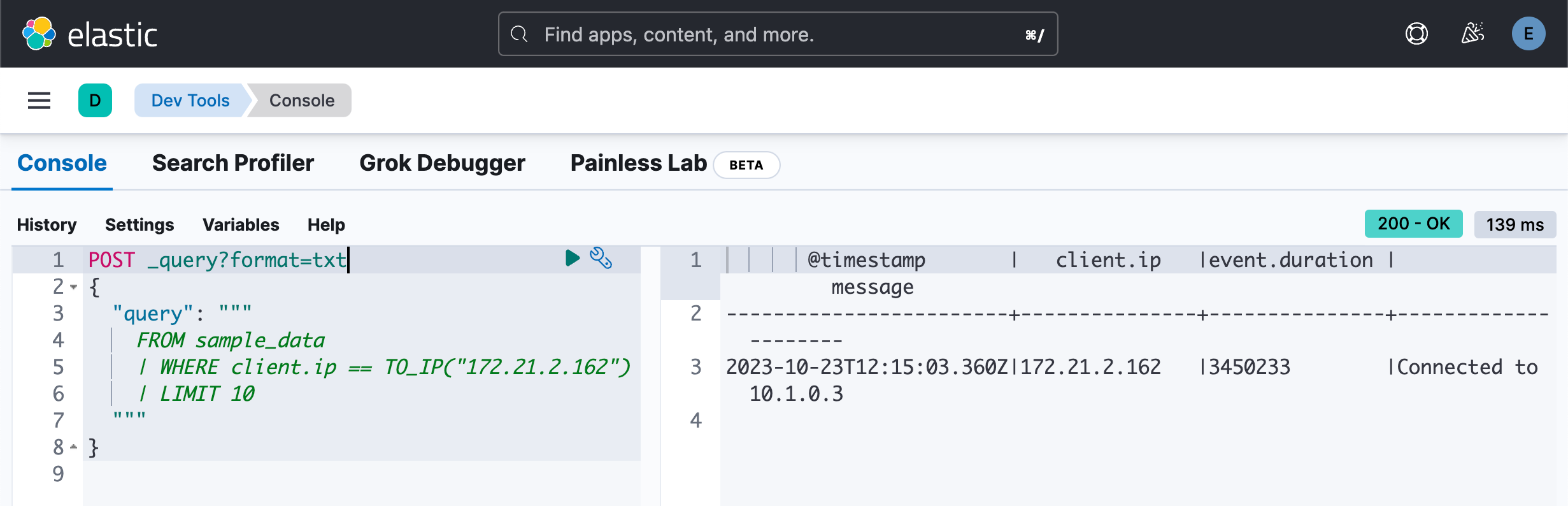Click the search magnifier icon
The width and height of the screenshot is (1568, 506).
(519, 34)
